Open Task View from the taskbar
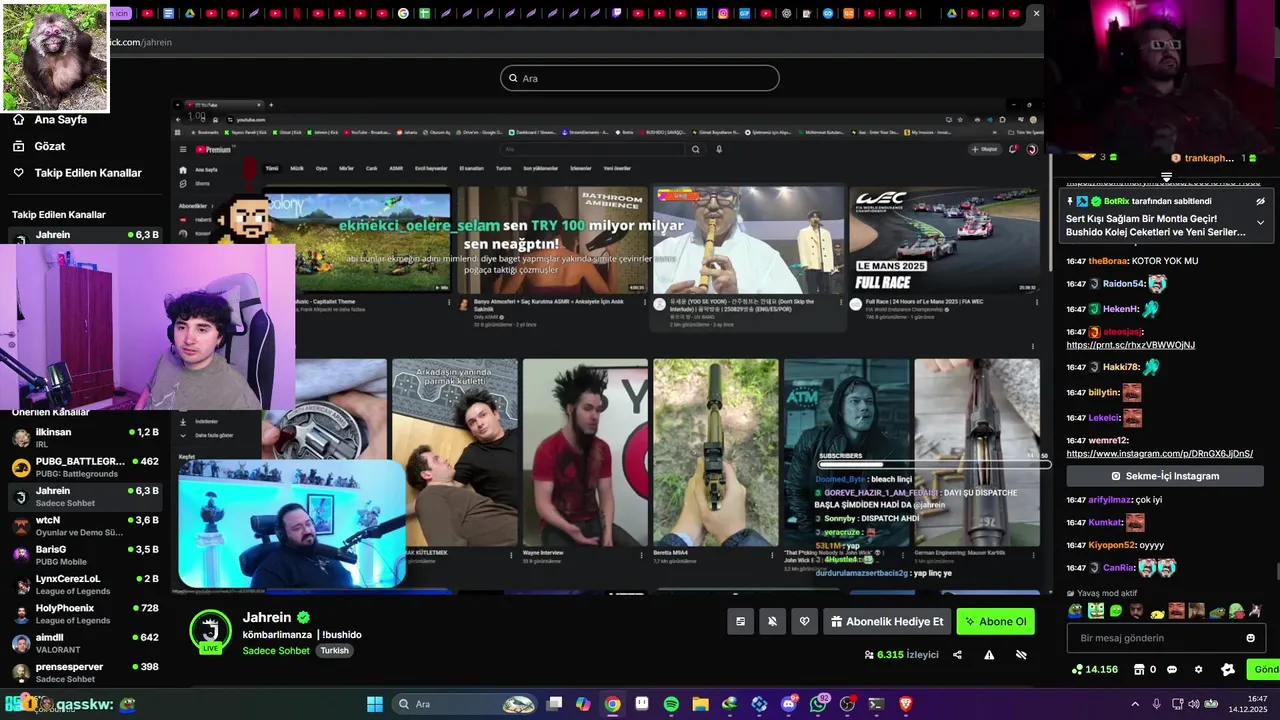Image resolution: width=1280 pixels, height=720 pixels. tap(554, 704)
